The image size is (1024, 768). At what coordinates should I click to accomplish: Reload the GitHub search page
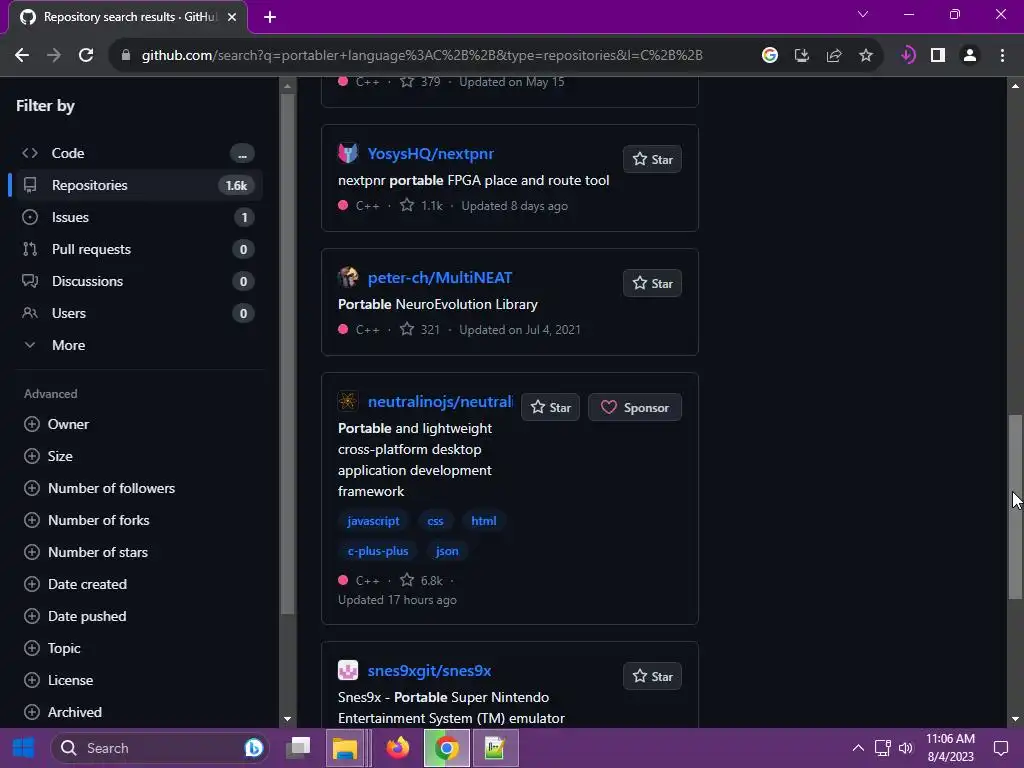tap(86, 56)
